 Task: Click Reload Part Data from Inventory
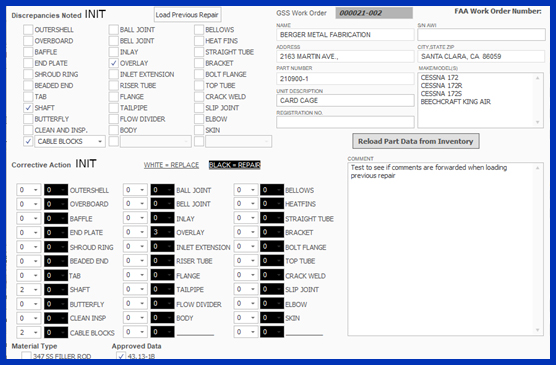(416, 141)
